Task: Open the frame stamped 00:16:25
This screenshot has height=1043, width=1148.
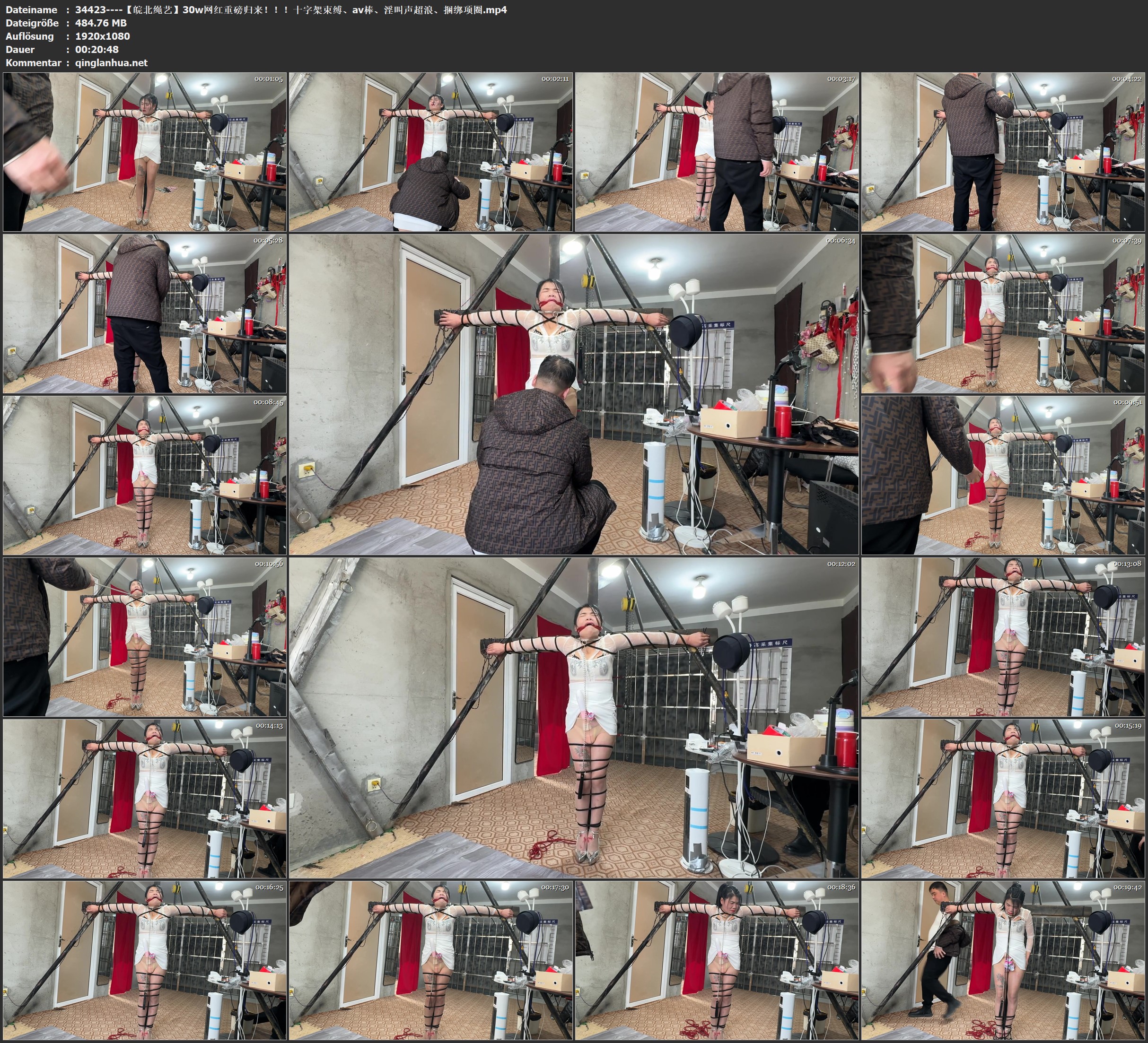Action: click(x=145, y=960)
